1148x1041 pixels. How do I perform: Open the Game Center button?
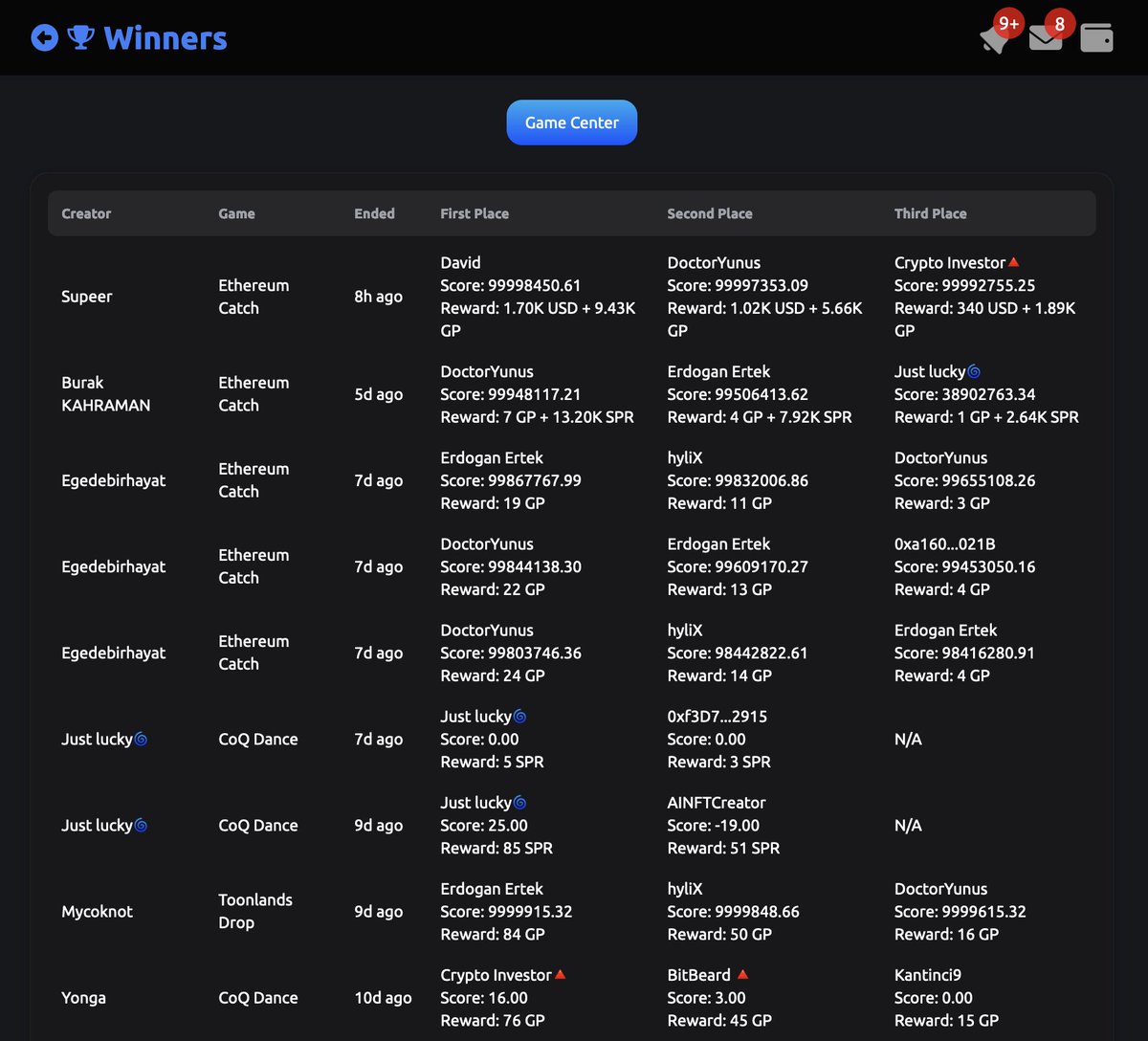click(572, 122)
